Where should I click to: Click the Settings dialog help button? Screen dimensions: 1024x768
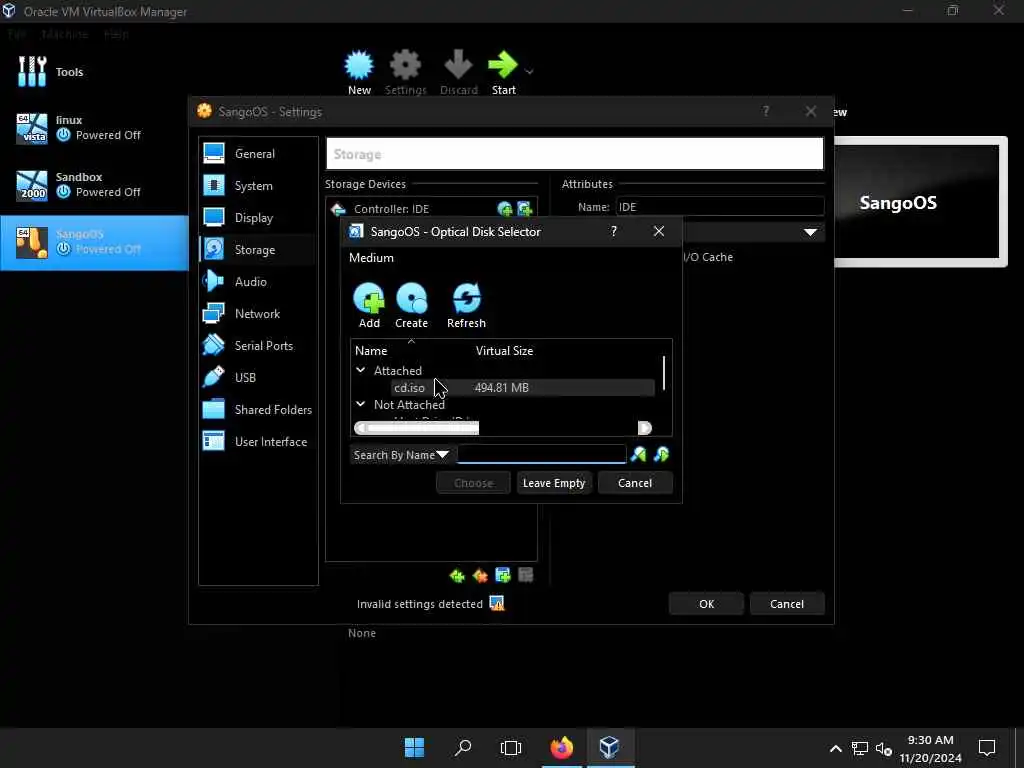(765, 112)
